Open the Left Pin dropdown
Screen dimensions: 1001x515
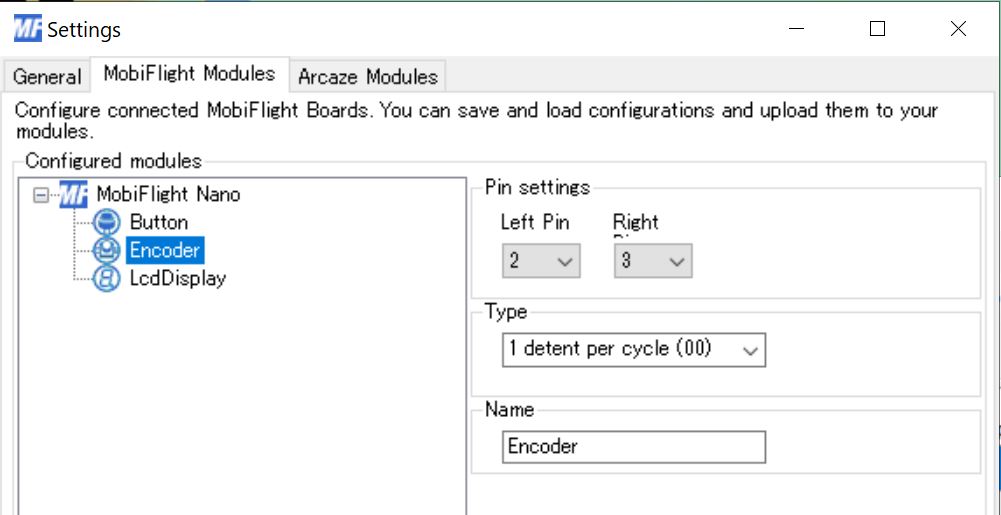coord(541,260)
